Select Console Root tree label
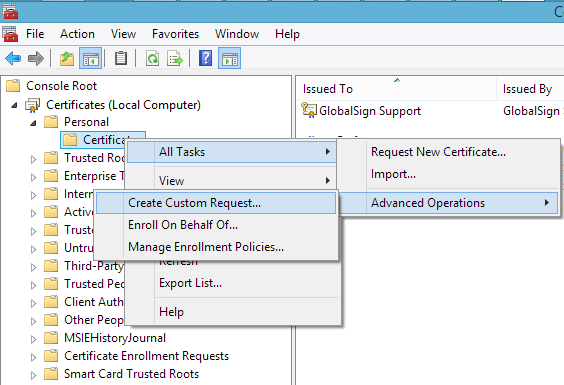The width and height of the screenshot is (564, 385). coord(62,86)
